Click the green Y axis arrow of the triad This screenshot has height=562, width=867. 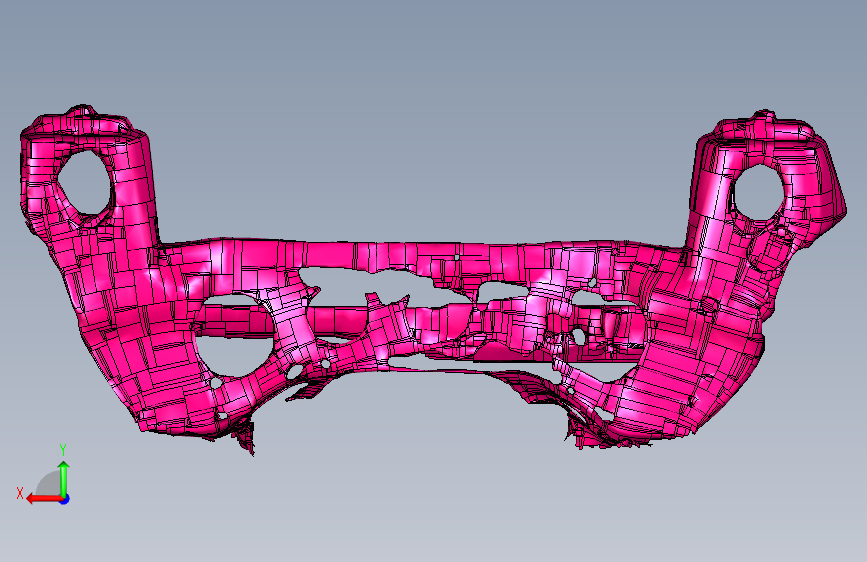64,478
